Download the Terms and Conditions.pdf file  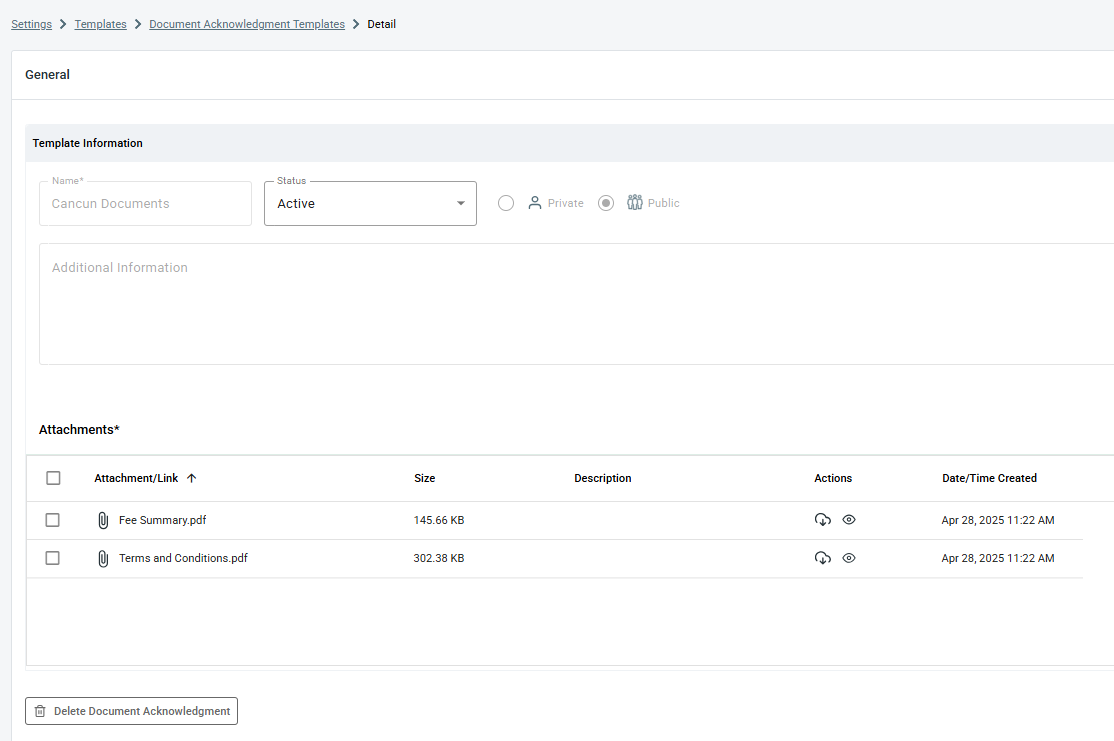pos(823,558)
